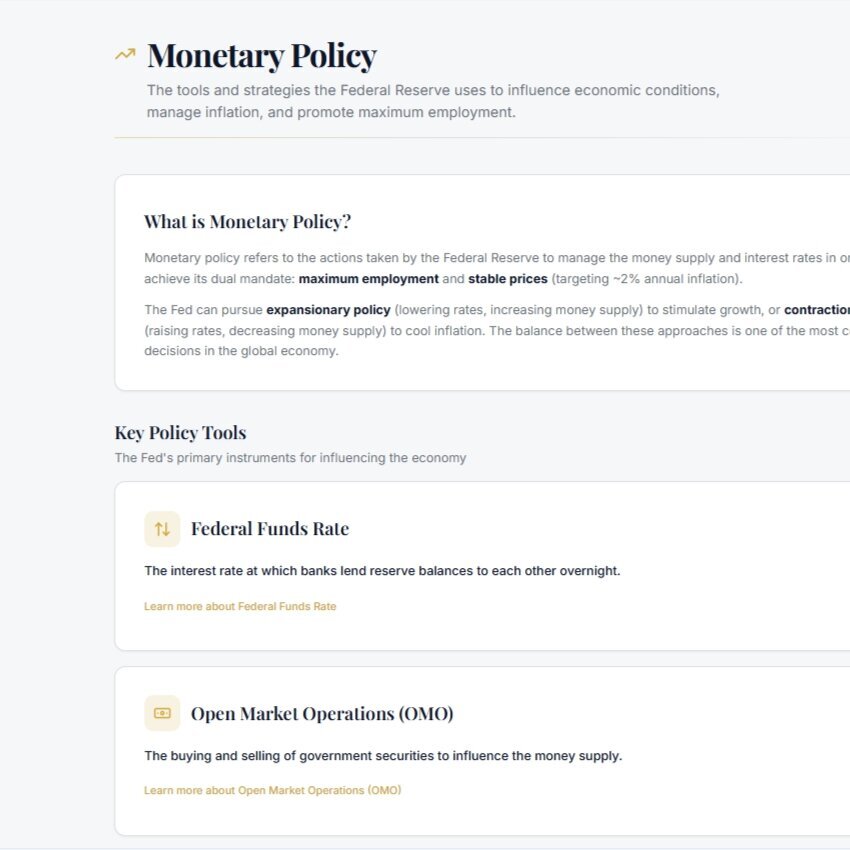The height and width of the screenshot is (850, 850).
Task: Click the Monetary Policy page title
Action: click(262, 55)
